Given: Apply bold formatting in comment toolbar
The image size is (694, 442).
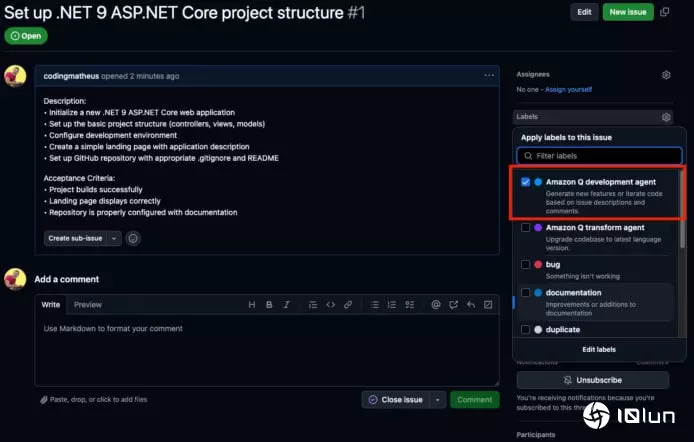Looking at the screenshot, I should (269, 304).
